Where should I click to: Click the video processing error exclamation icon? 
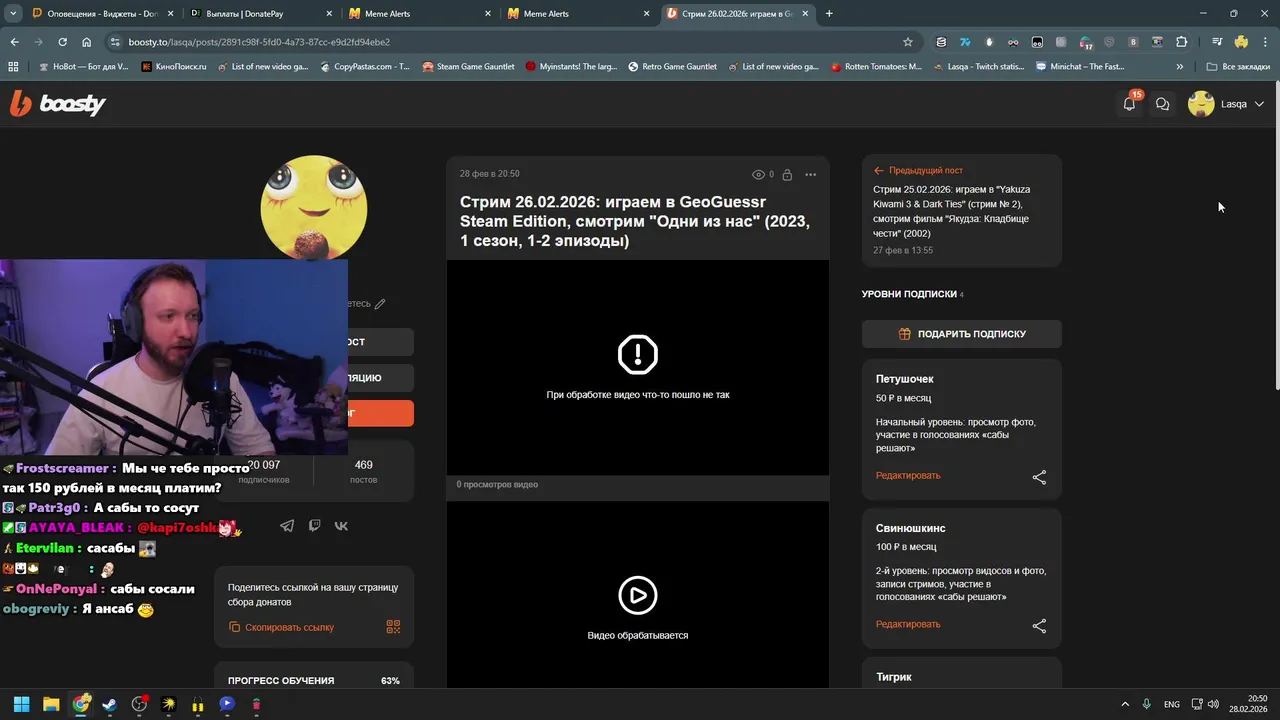point(638,354)
